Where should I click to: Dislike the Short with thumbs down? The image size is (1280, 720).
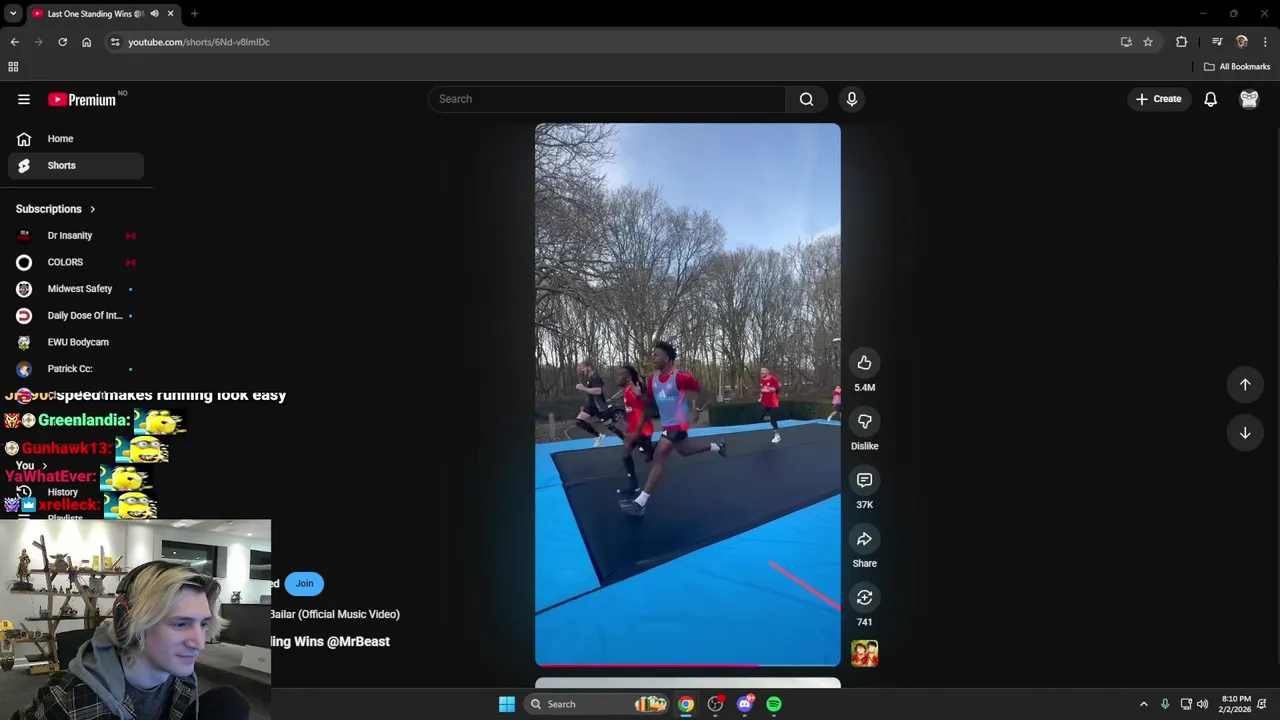(x=864, y=422)
